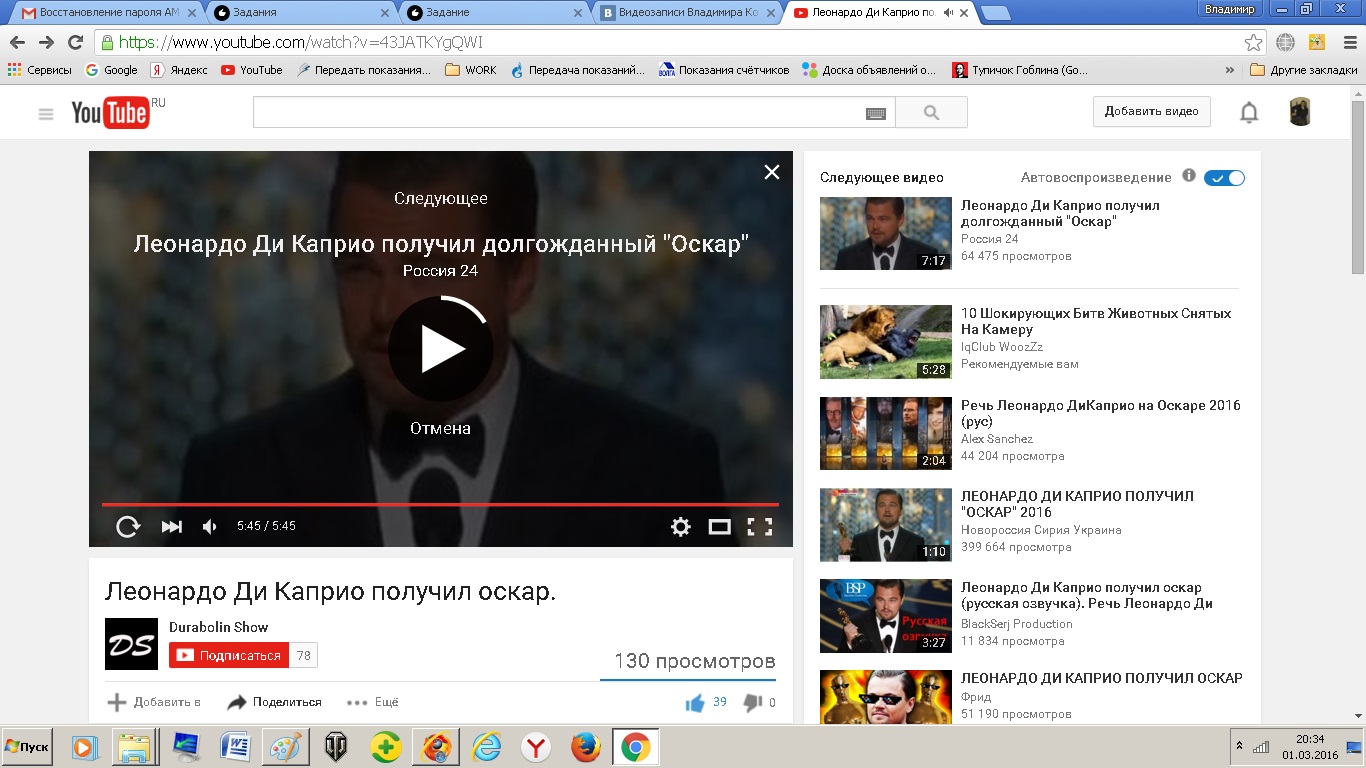
Task: Close the next video overlay with X
Action: (772, 172)
